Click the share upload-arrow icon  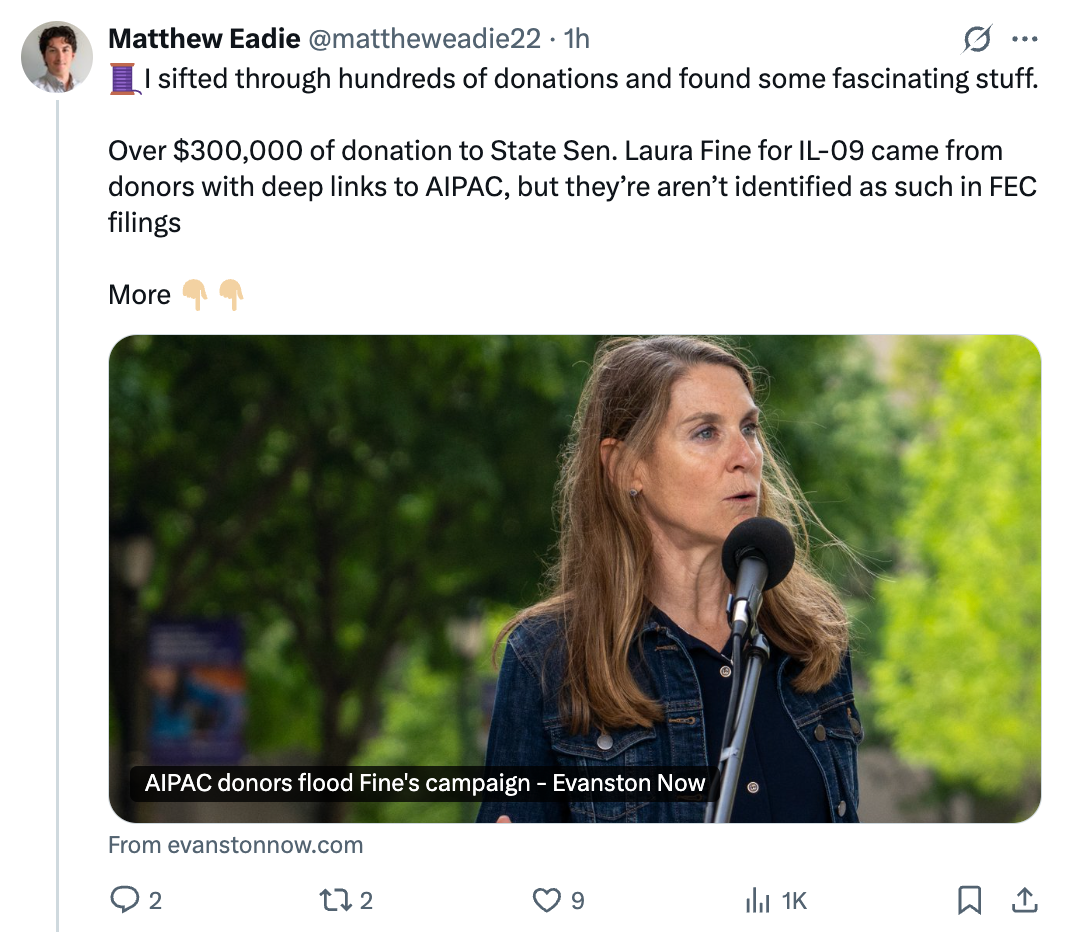click(x=1023, y=901)
